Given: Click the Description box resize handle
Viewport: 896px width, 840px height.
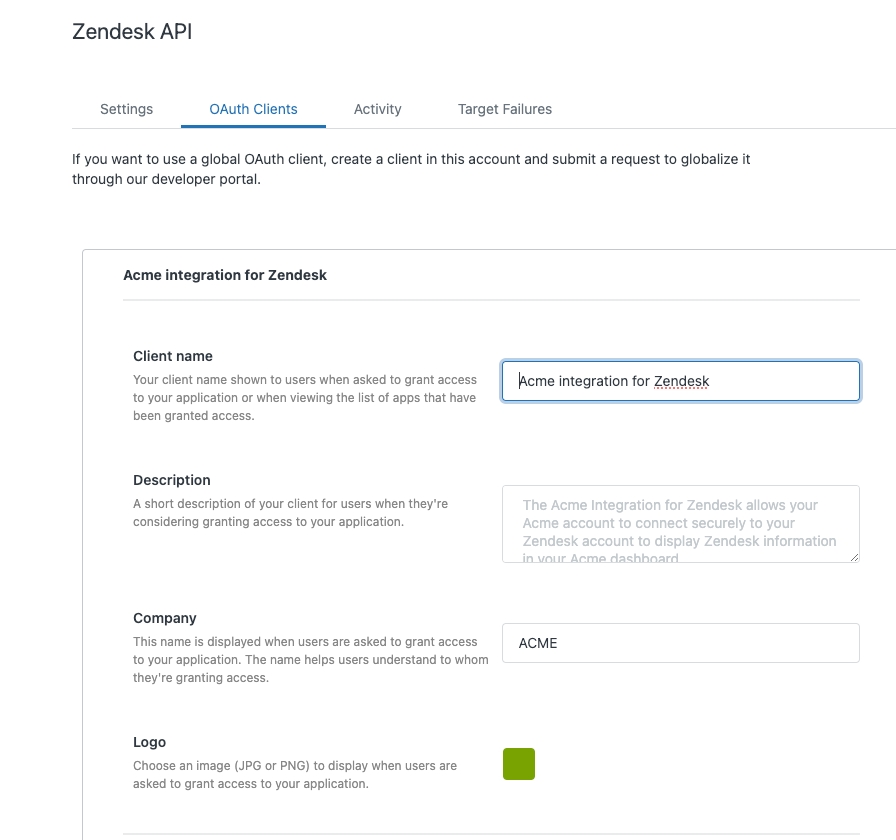Looking at the screenshot, I should point(854,556).
